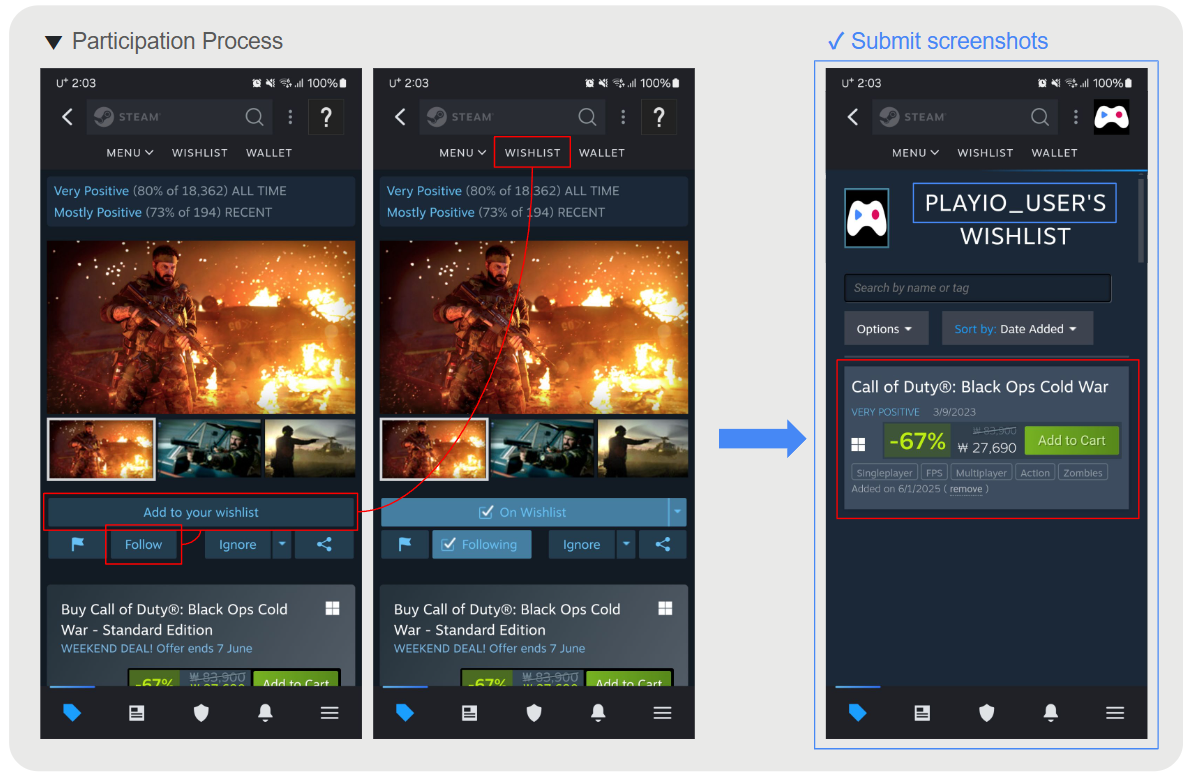
Task: Tap Playio controller avatar in top bar
Action: coord(1112,117)
